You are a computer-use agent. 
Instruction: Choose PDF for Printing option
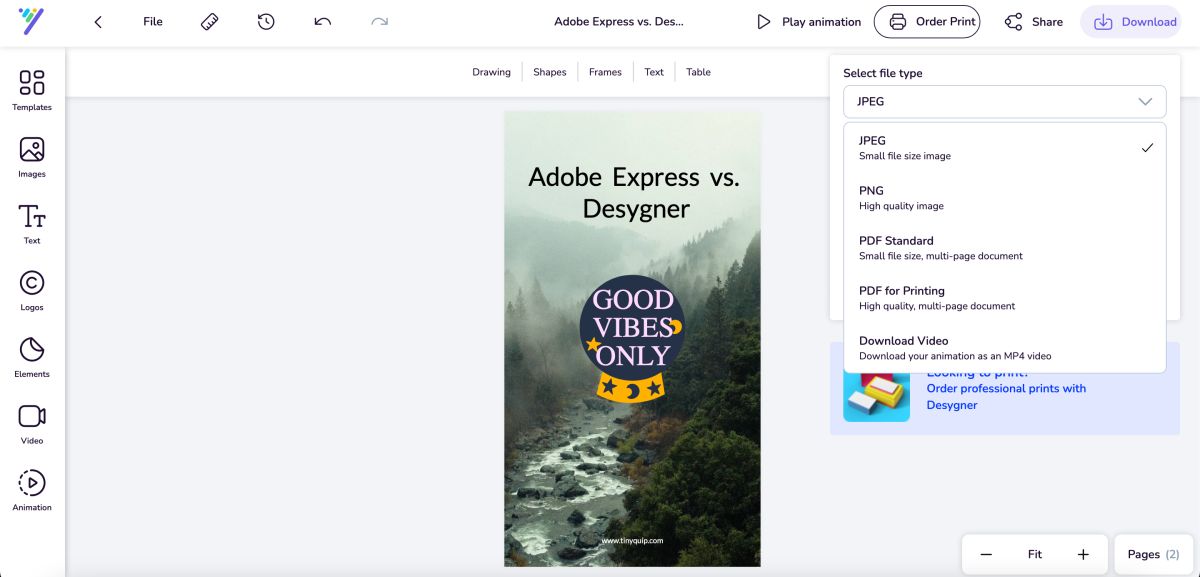click(x=1004, y=298)
